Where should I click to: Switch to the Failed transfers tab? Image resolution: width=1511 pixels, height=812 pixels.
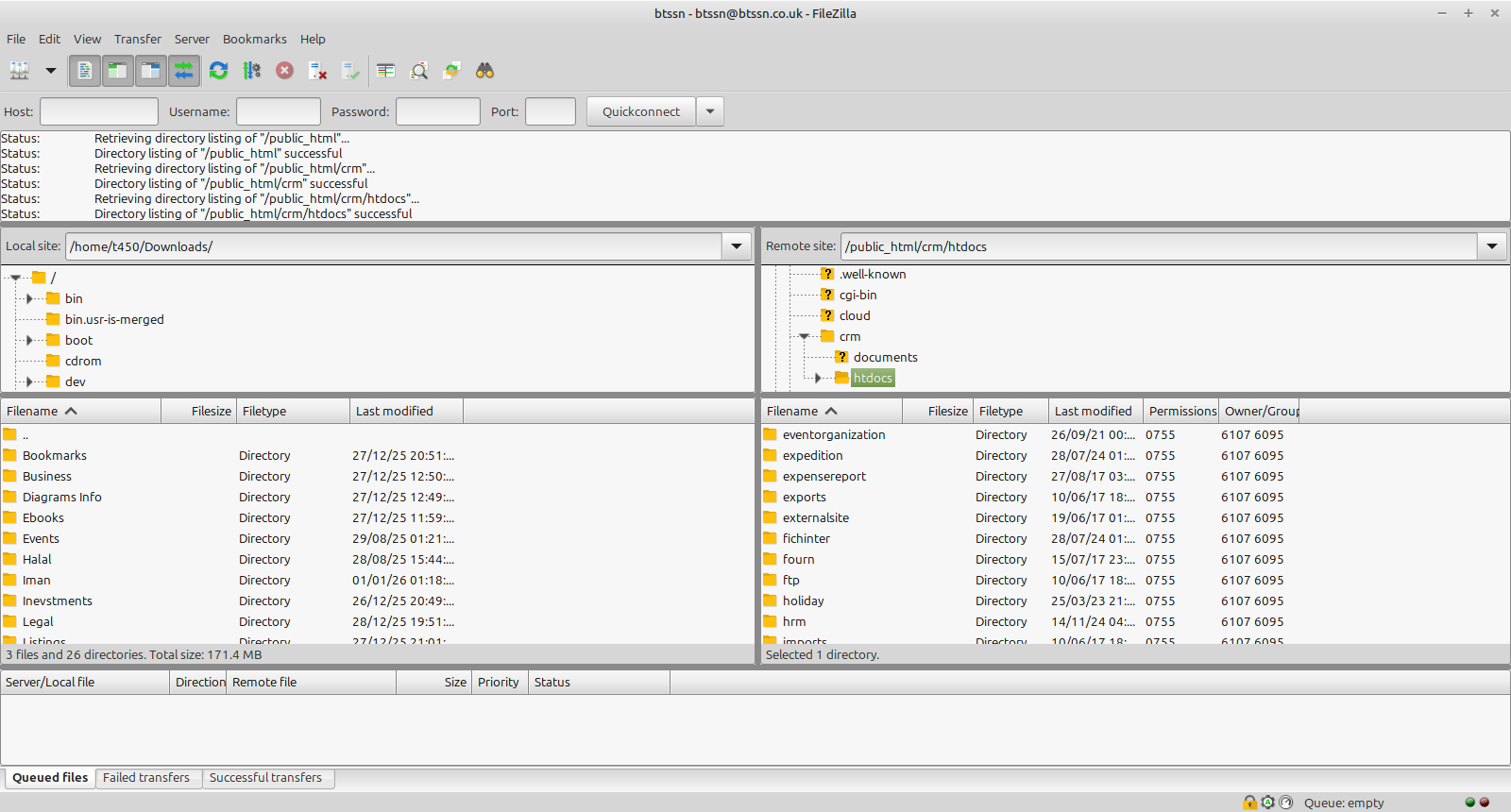[x=146, y=778]
